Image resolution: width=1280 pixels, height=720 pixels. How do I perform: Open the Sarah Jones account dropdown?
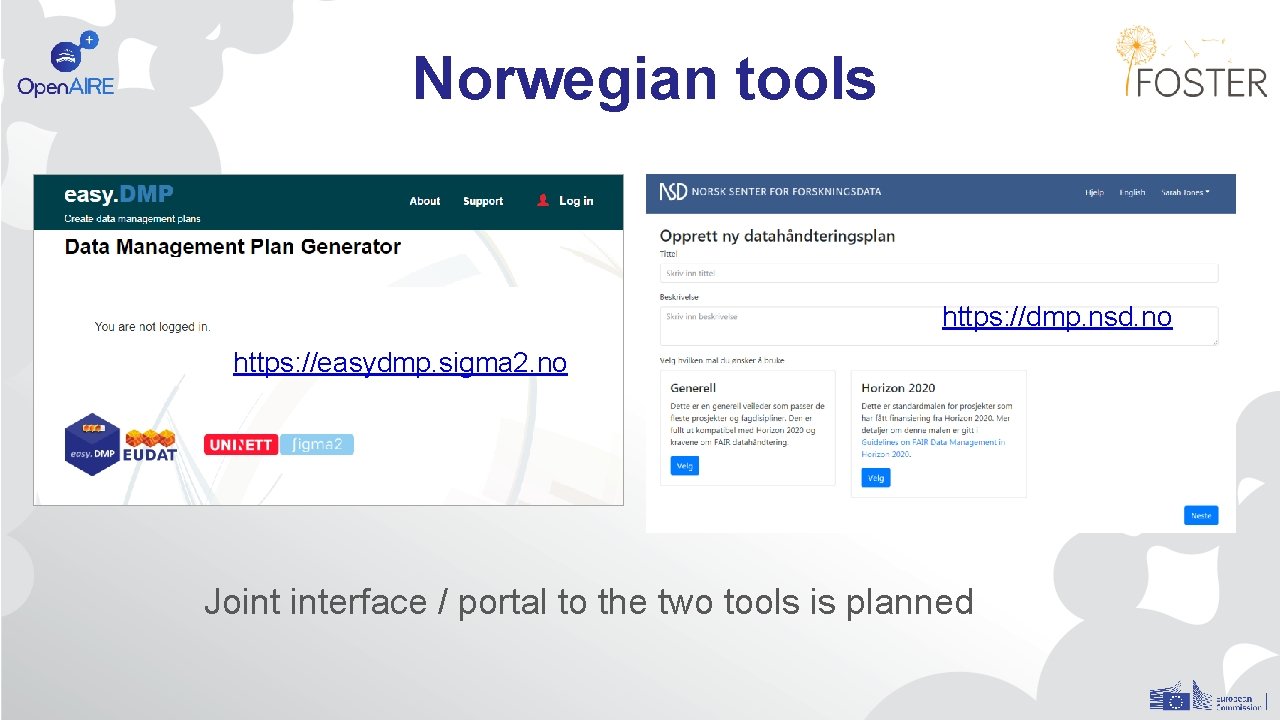pyautogui.click(x=1180, y=192)
